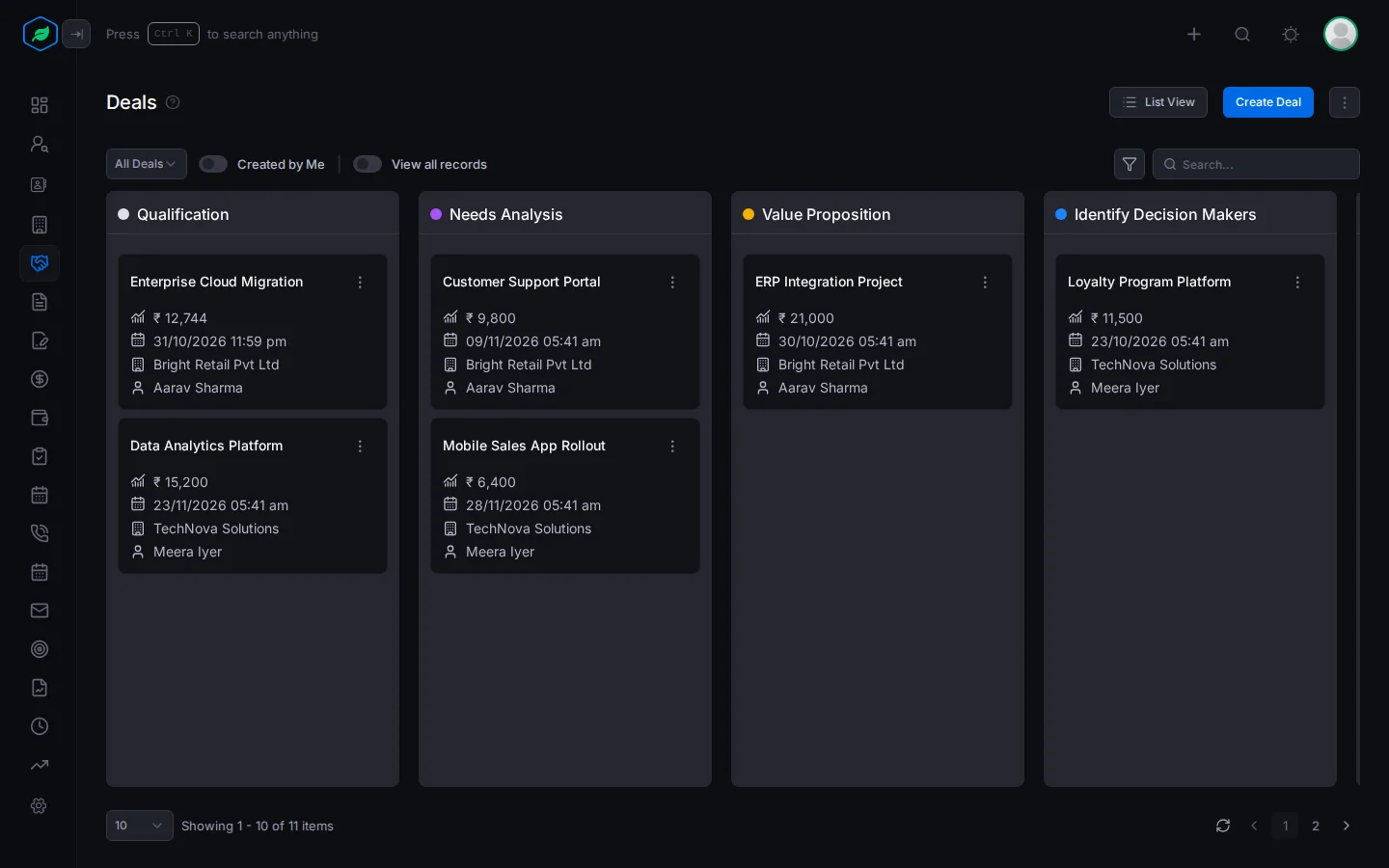The width and height of the screenshot is (1389, 868).
Task: Open the clipboard-check tasks sidebar icon
Action: pyautogui.click(x=40, y=456)
